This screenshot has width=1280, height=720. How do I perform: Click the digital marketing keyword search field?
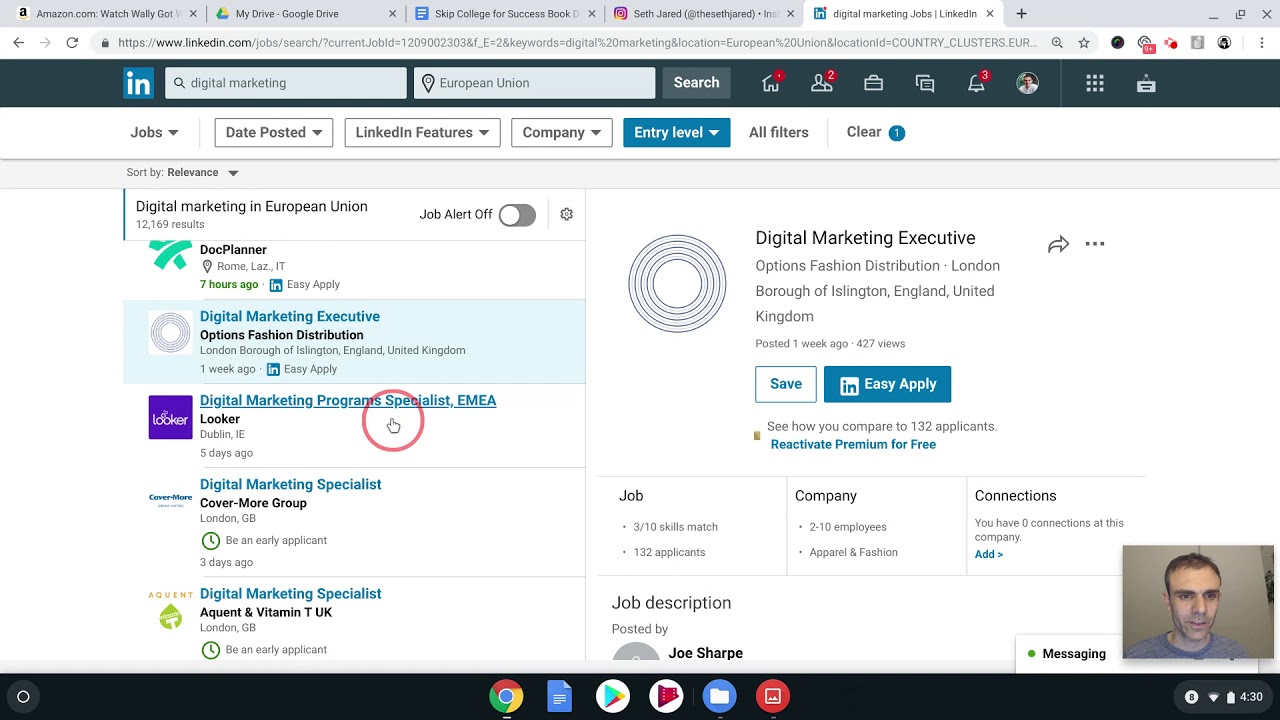286,83
